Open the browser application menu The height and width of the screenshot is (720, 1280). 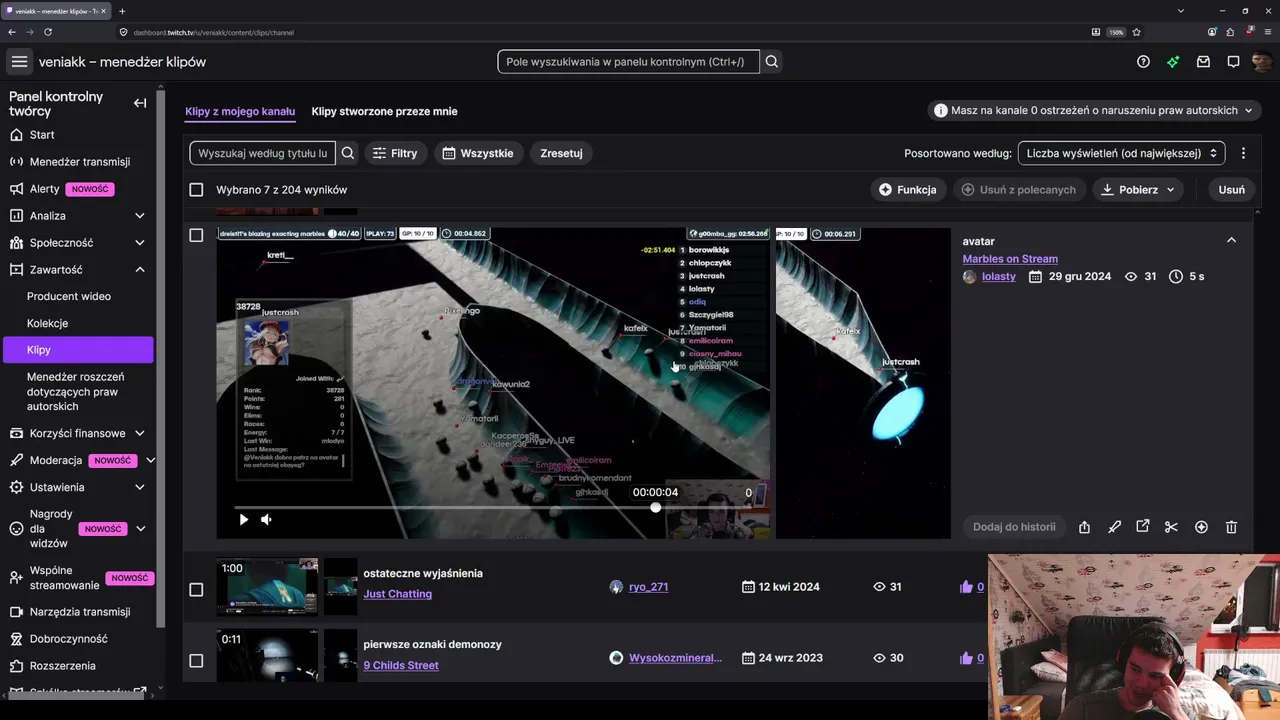pyautogui.click(x=1268, y=32)
